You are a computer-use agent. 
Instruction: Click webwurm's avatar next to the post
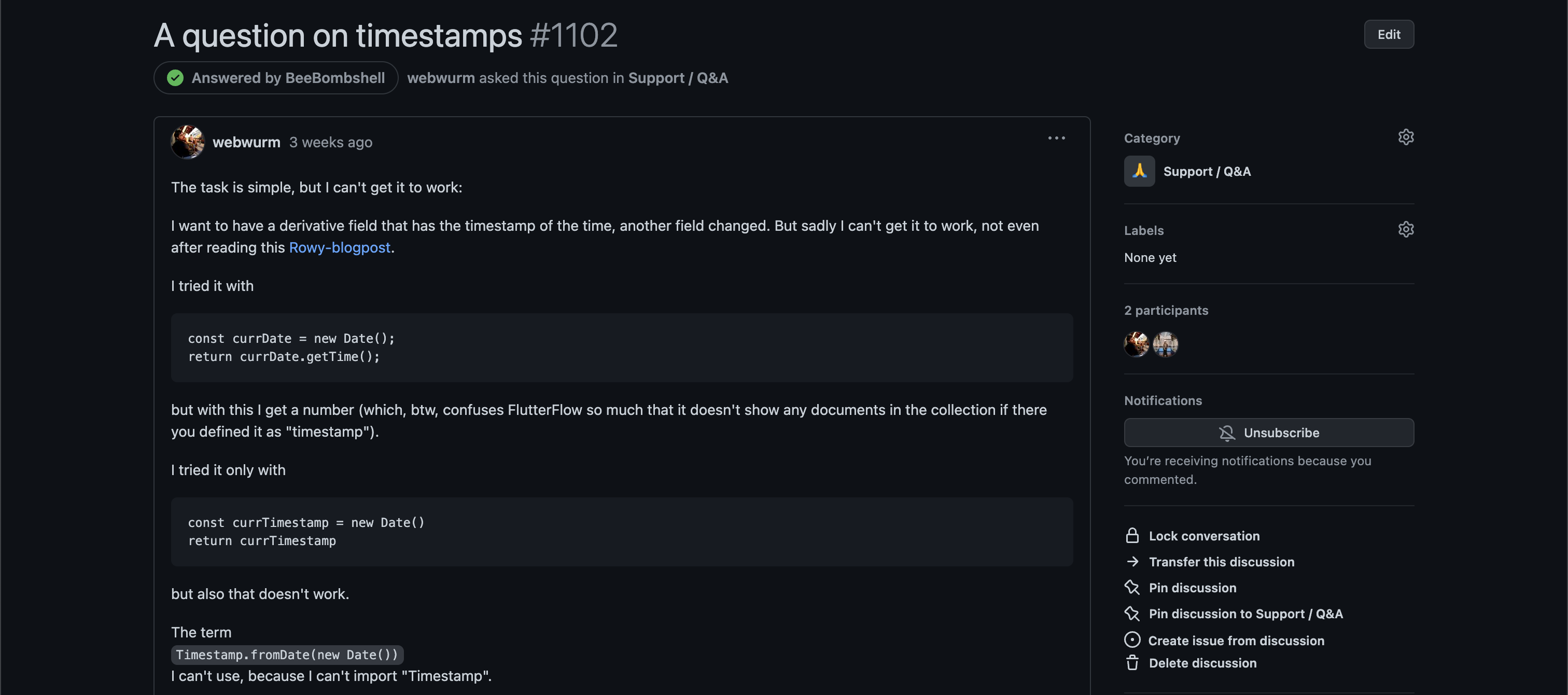coord(188,142)
